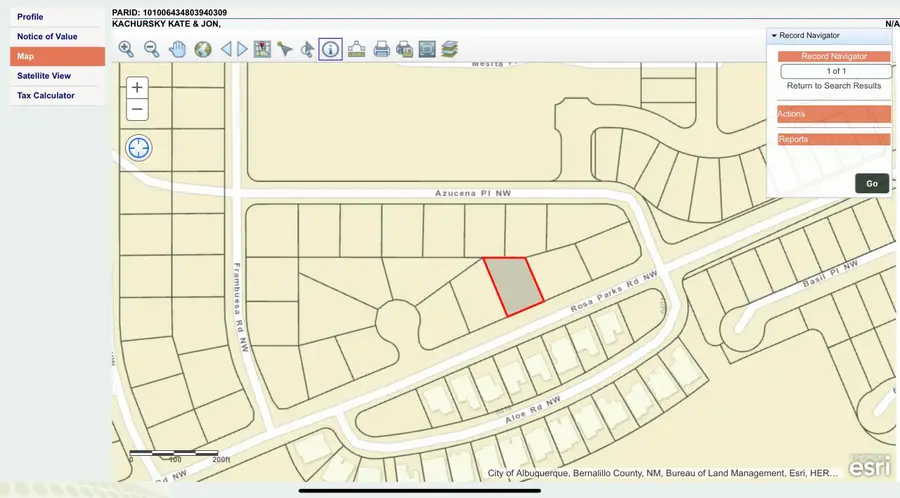Viewport: 900px width, 498px height.
Task: Activate the identify info tool
Action: click(x=331, y=49)
